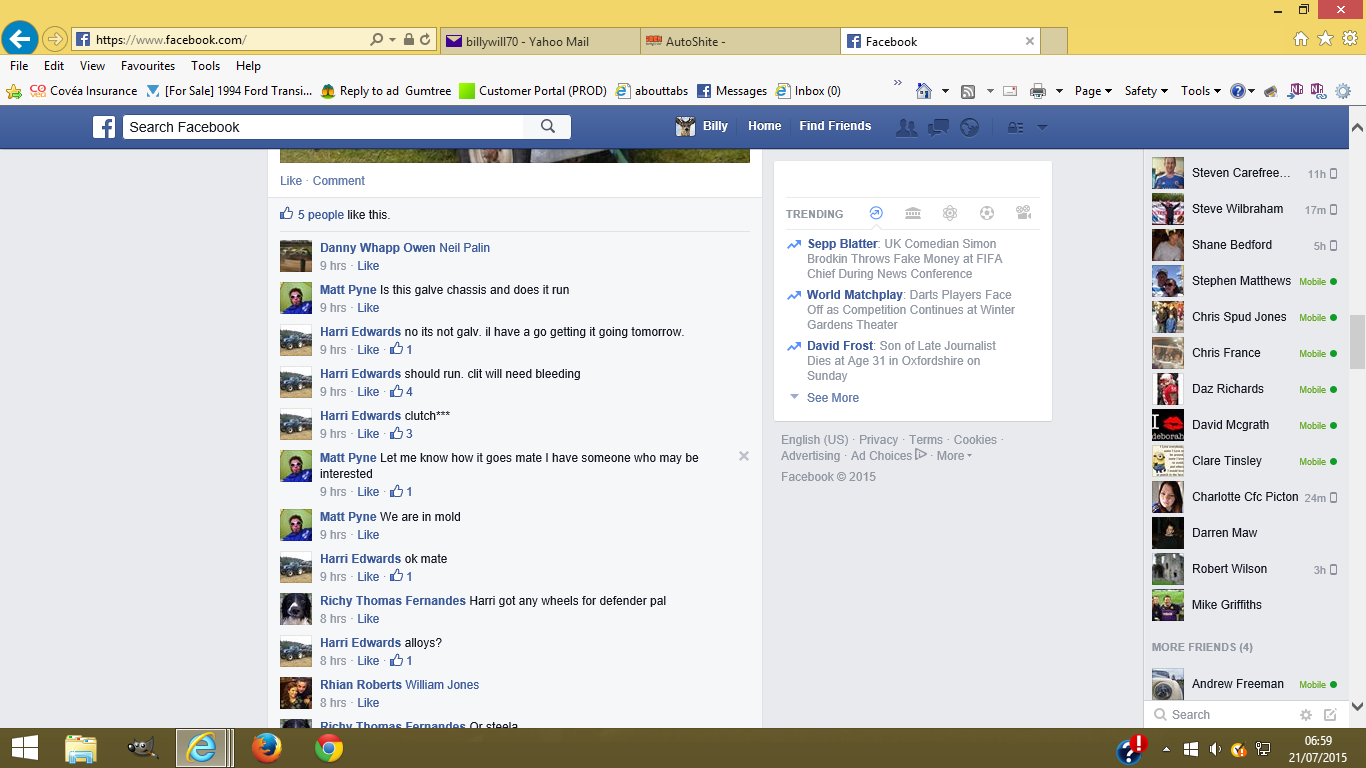Click the IE Read Mail icon
This screenshot has height=768, width=1366.
[x=1010, y=91]
